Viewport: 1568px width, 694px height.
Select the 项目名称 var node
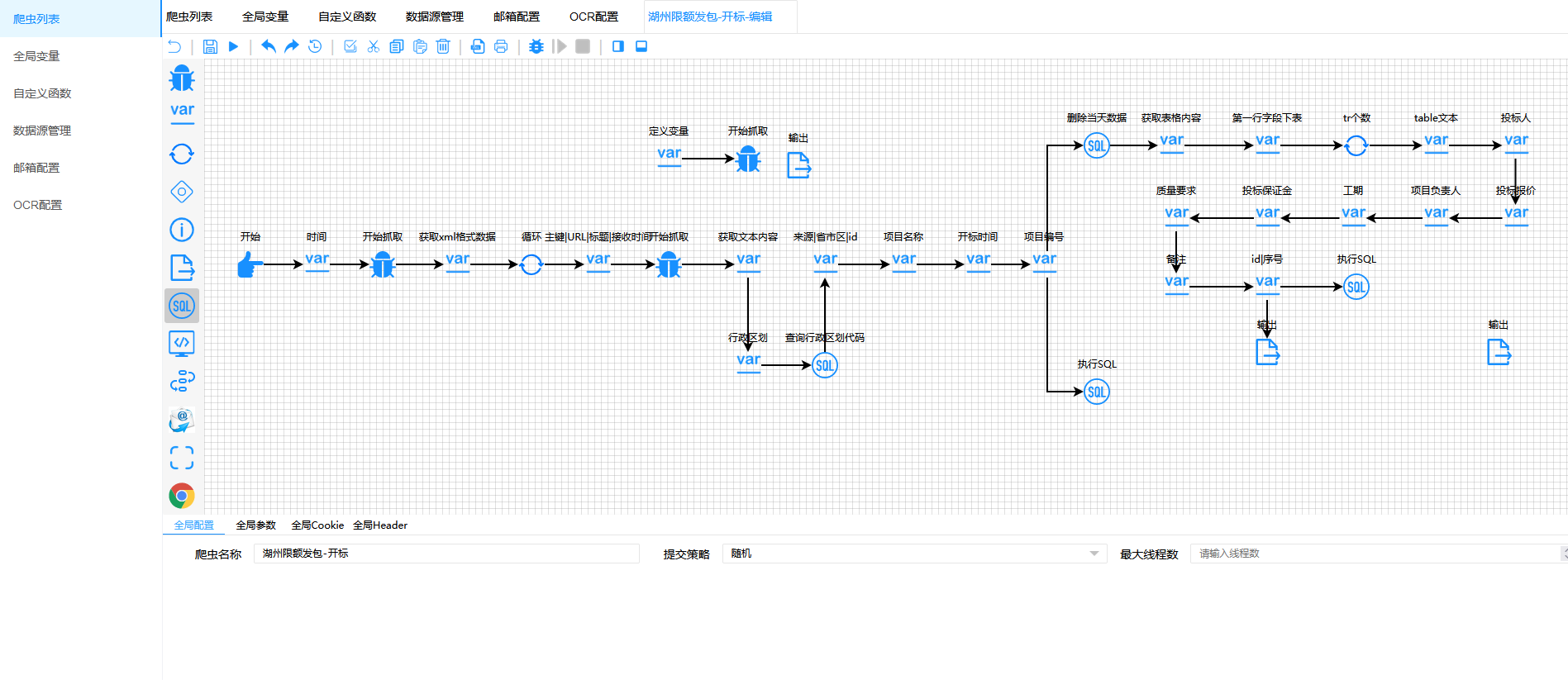click(x=904, y=261)
